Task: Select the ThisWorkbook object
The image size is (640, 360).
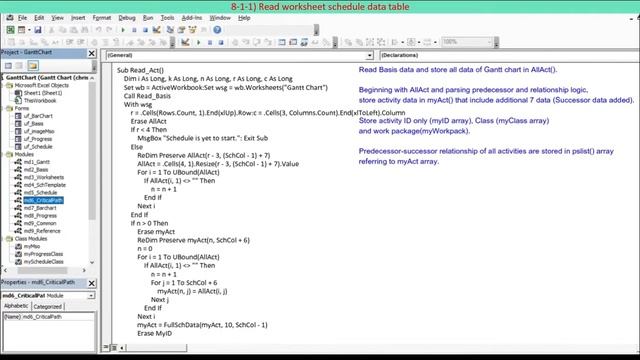Action: pos(40,100)
